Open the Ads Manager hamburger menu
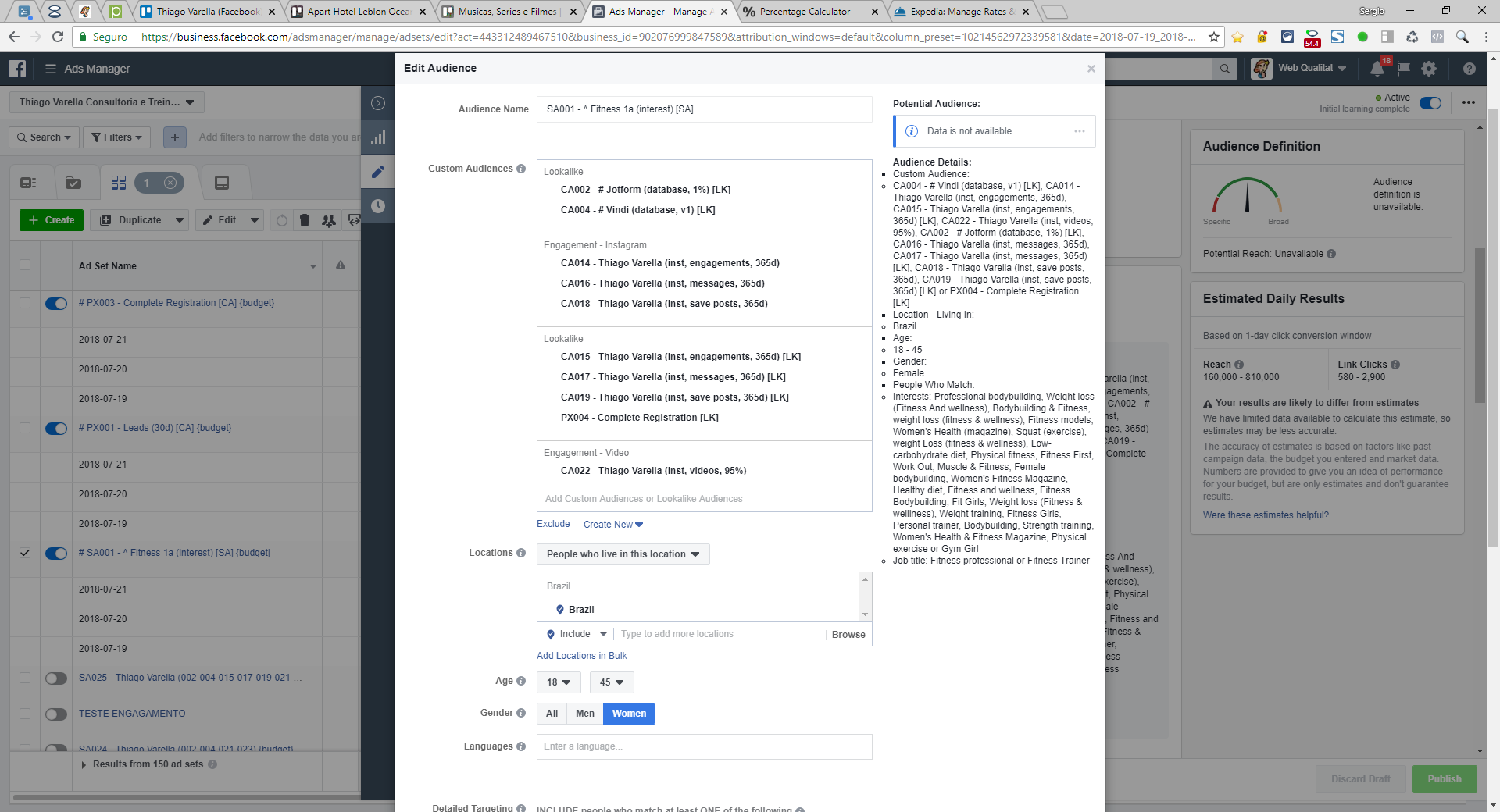1500x812 pixels. [51, 69]
